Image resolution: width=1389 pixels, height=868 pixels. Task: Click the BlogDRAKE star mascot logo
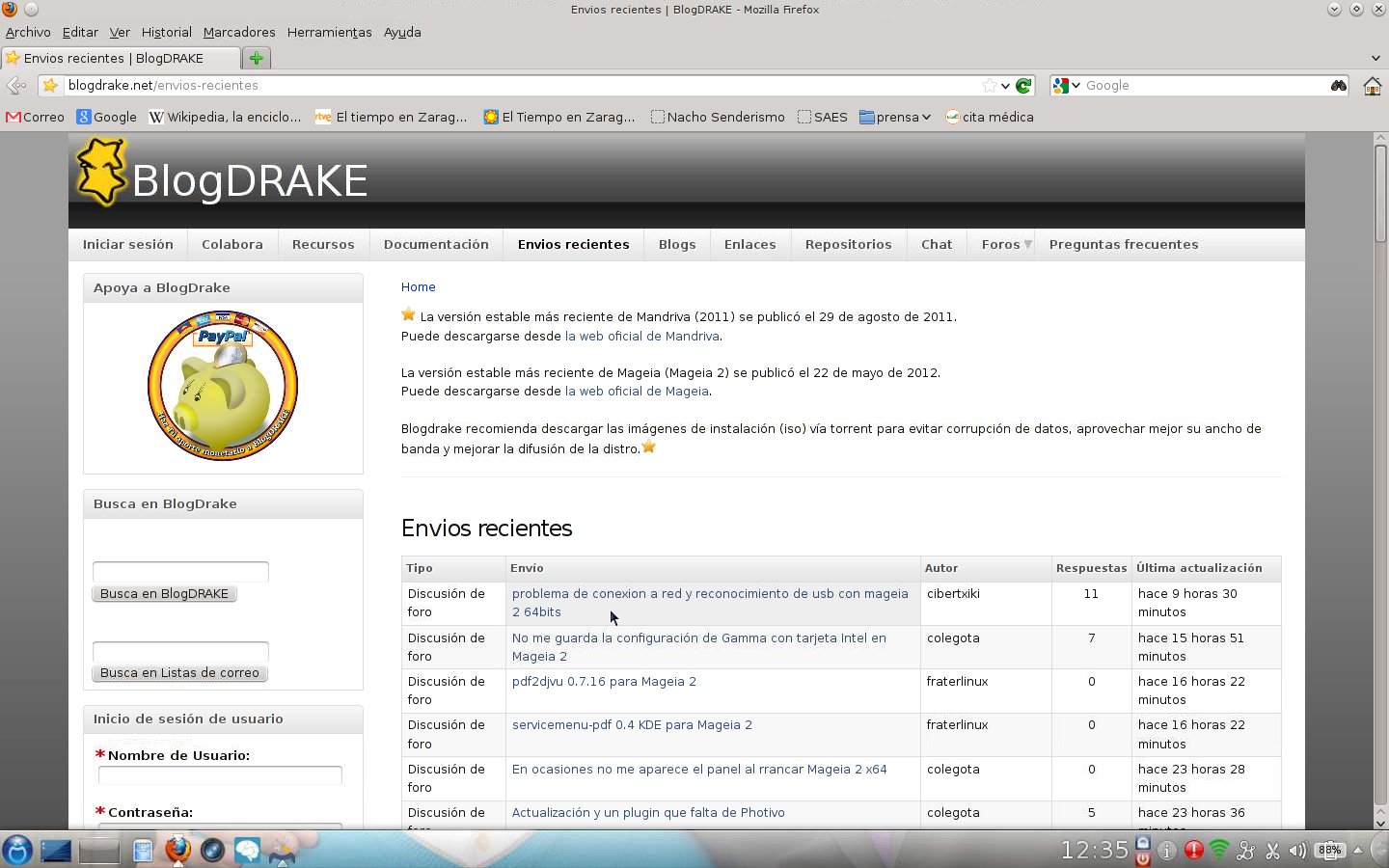pos(101,172)
